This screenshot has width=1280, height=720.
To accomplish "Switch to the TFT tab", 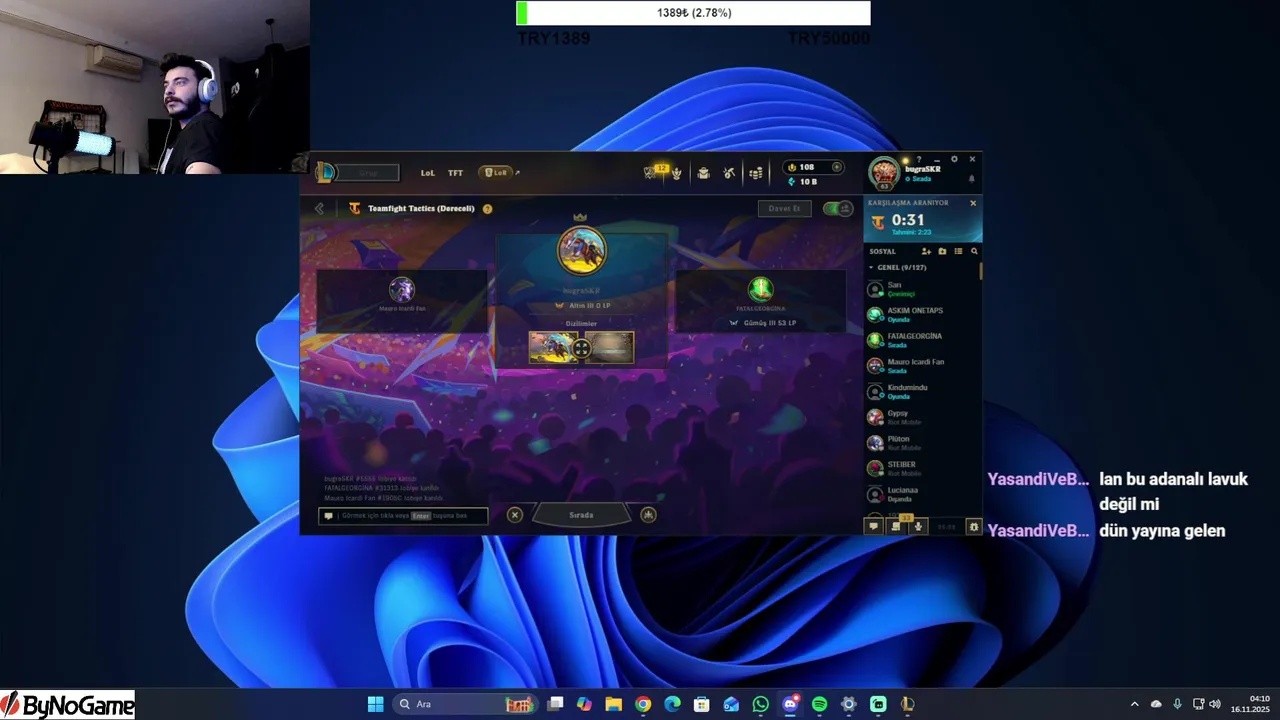I will (x=455, y=173).
